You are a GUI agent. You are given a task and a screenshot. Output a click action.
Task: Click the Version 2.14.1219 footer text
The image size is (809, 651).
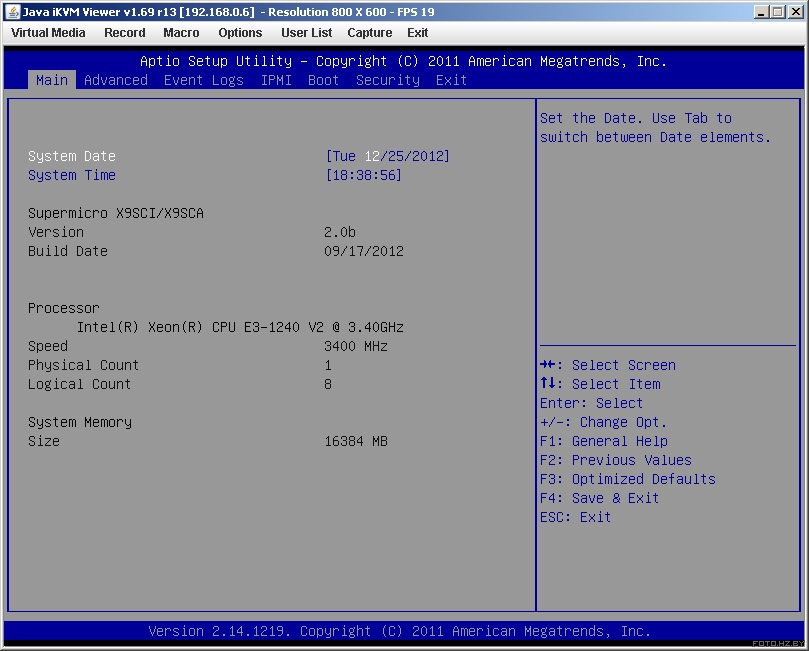[399, 631]
